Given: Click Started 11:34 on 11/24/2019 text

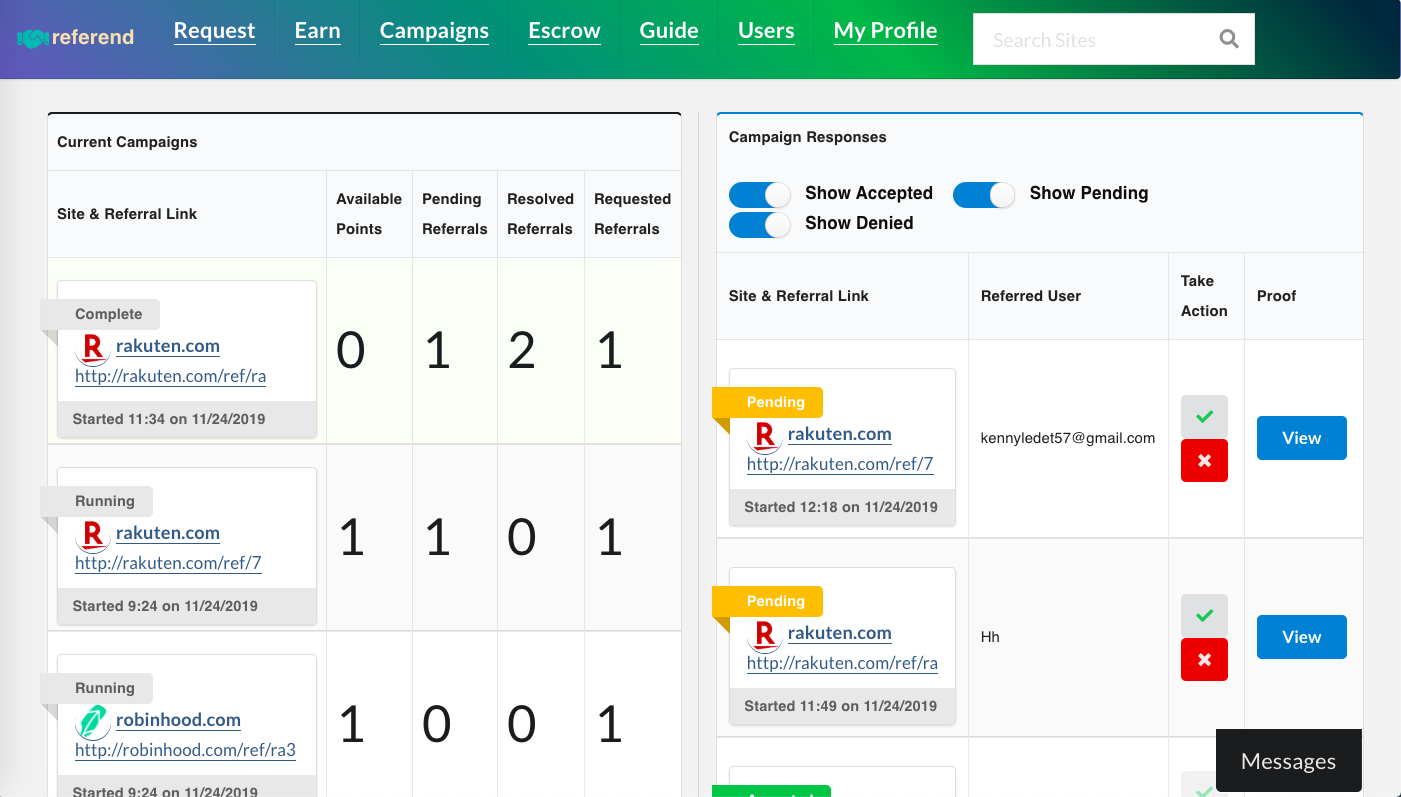Looking at the screenshot, I should click(169, 419).
